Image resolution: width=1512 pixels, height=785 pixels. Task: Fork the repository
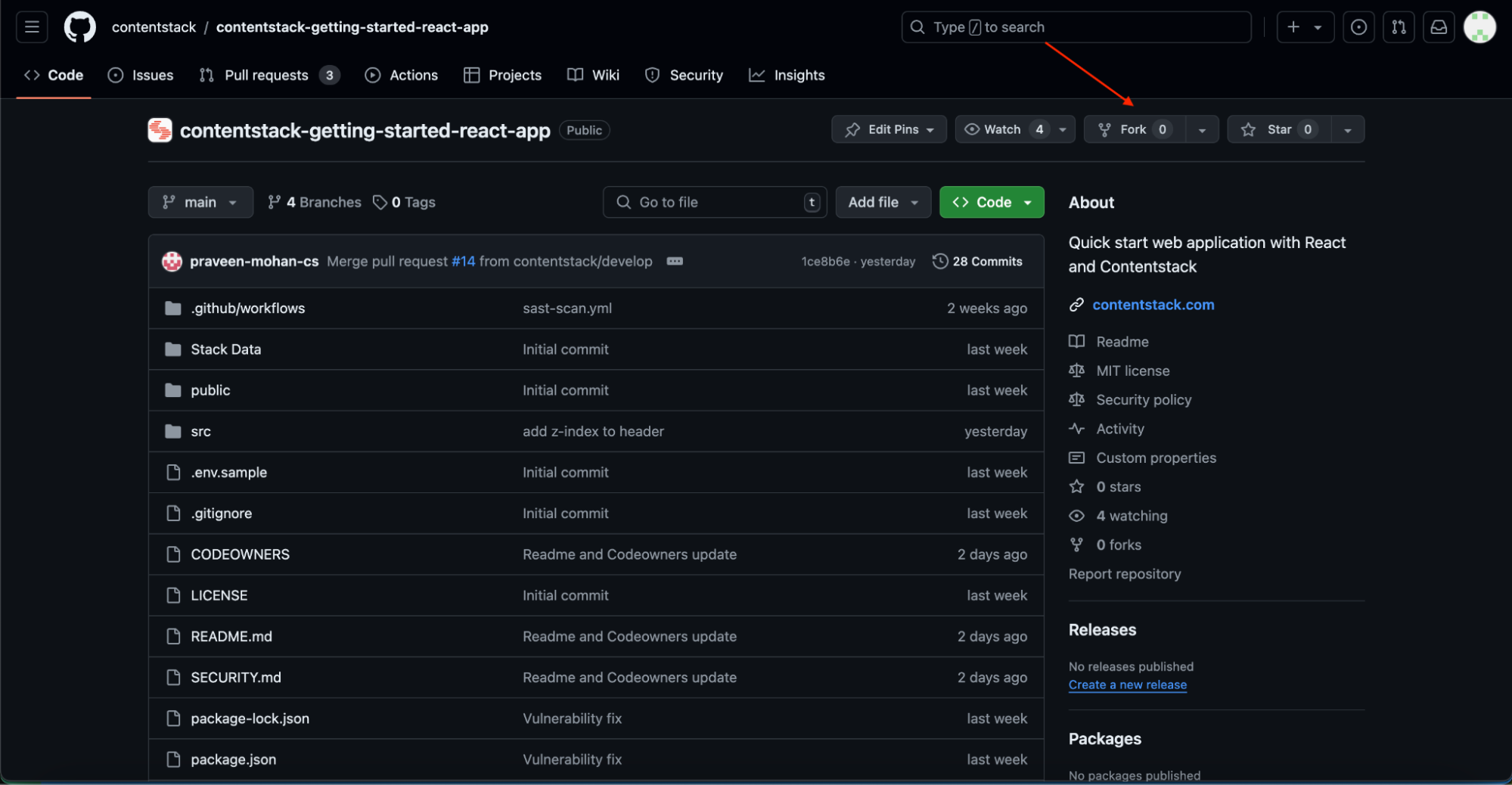1134,129
